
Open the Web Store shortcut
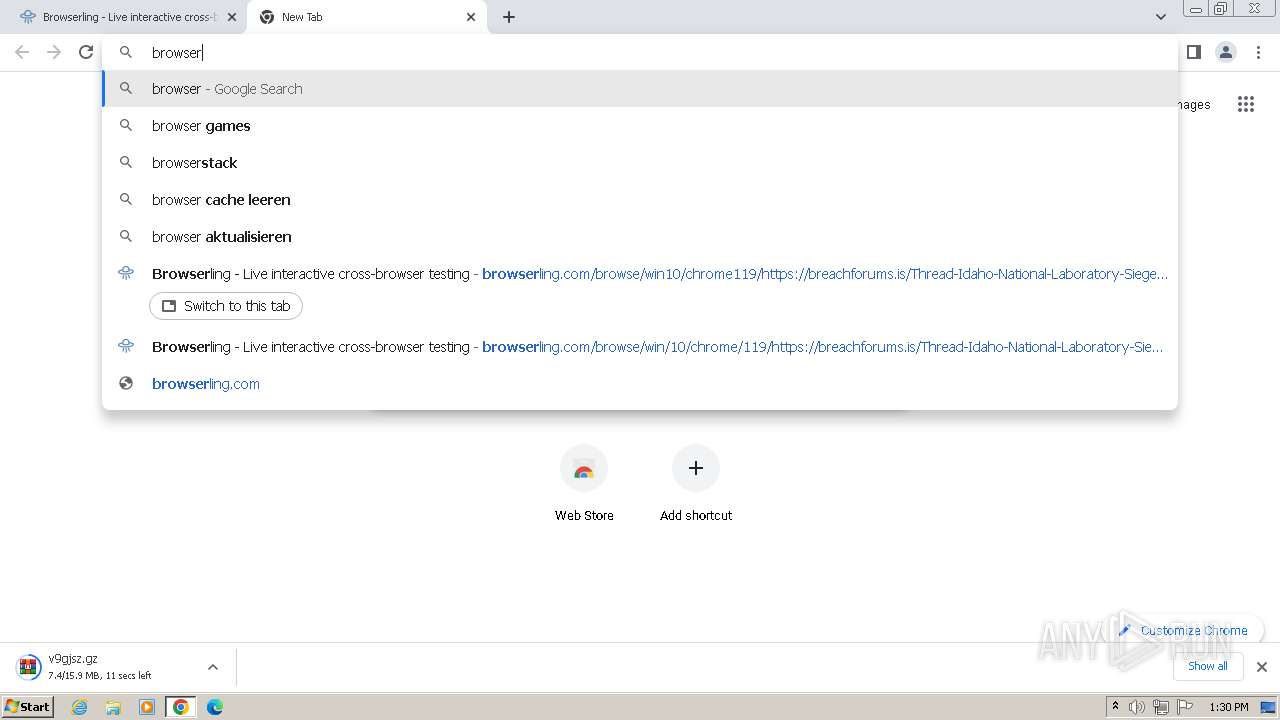coord(584,485)
